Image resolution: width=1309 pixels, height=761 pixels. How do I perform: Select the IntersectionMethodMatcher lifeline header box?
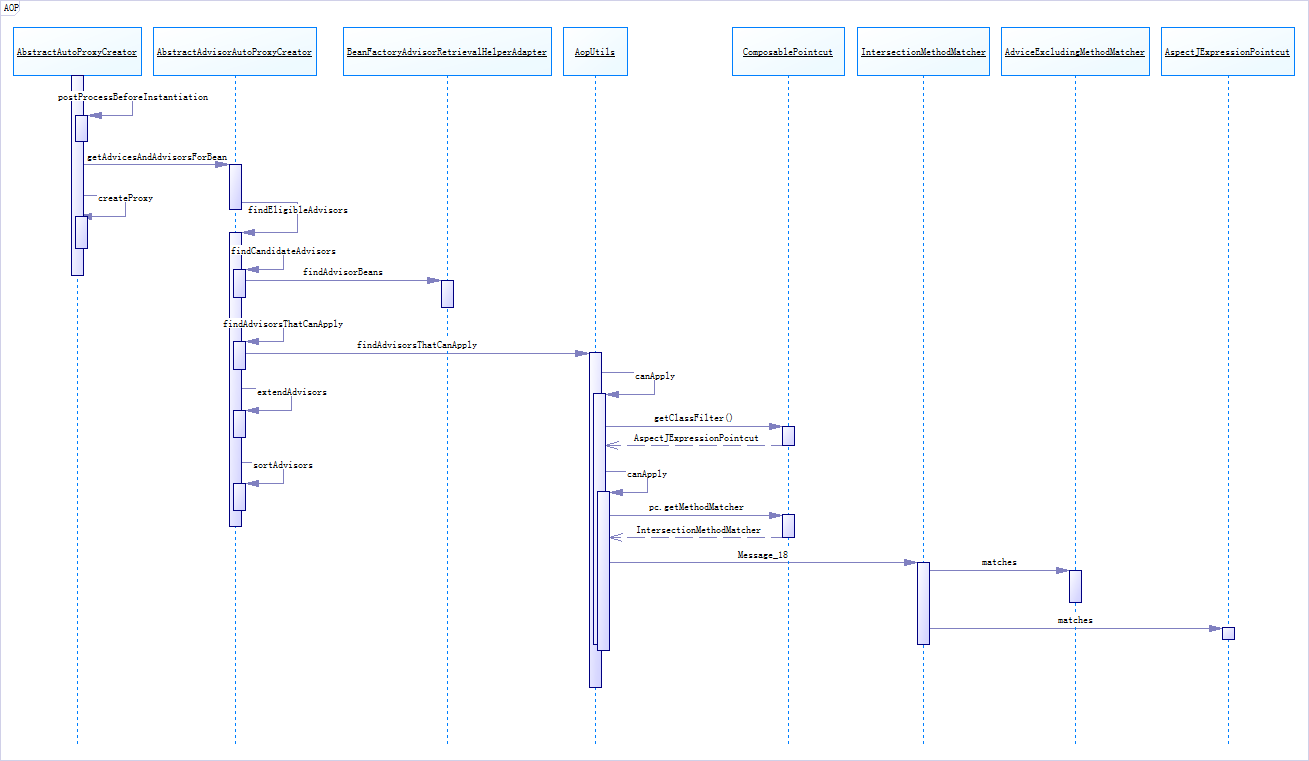923,51
